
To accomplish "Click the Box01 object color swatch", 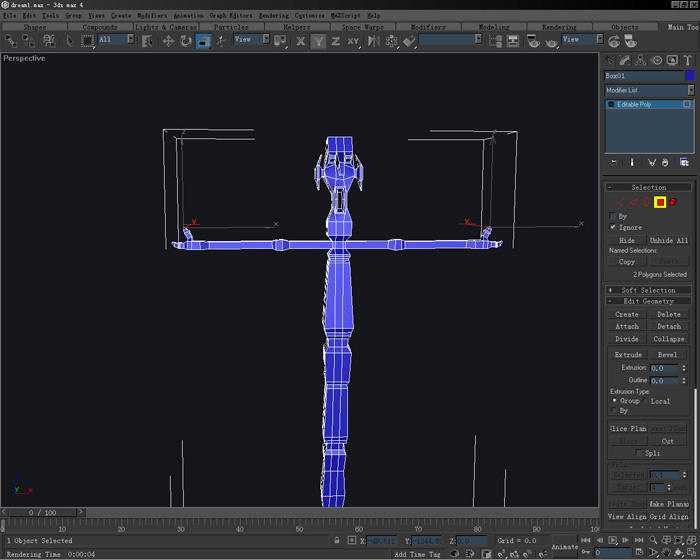I will click(x=690, y=75).
